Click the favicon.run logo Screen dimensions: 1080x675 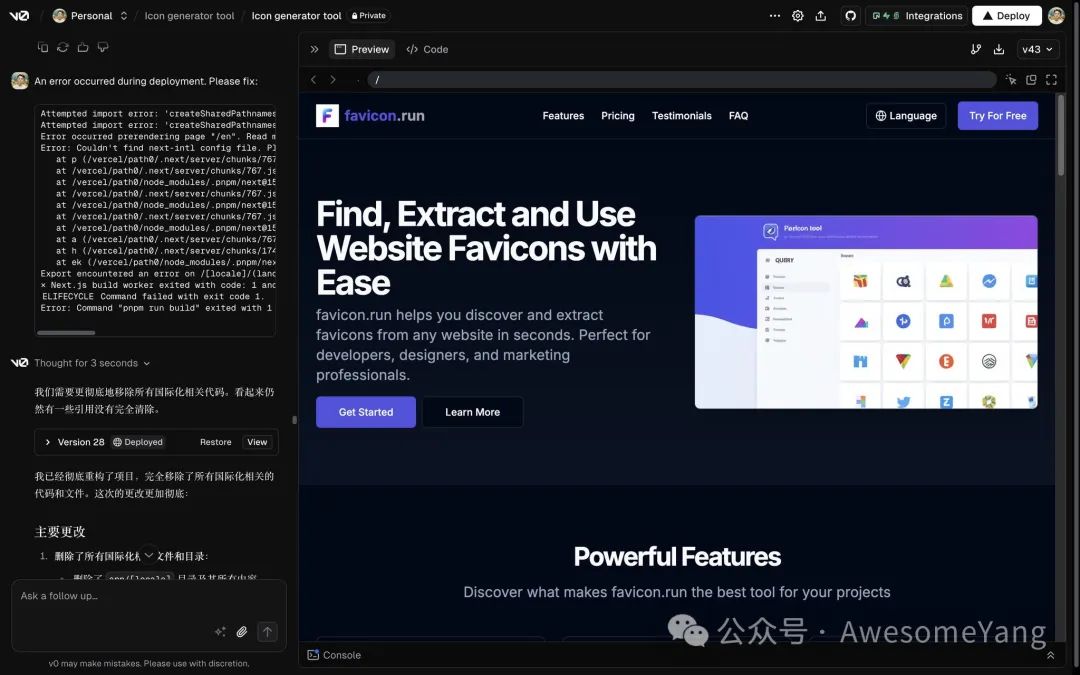tap(370, 116)
